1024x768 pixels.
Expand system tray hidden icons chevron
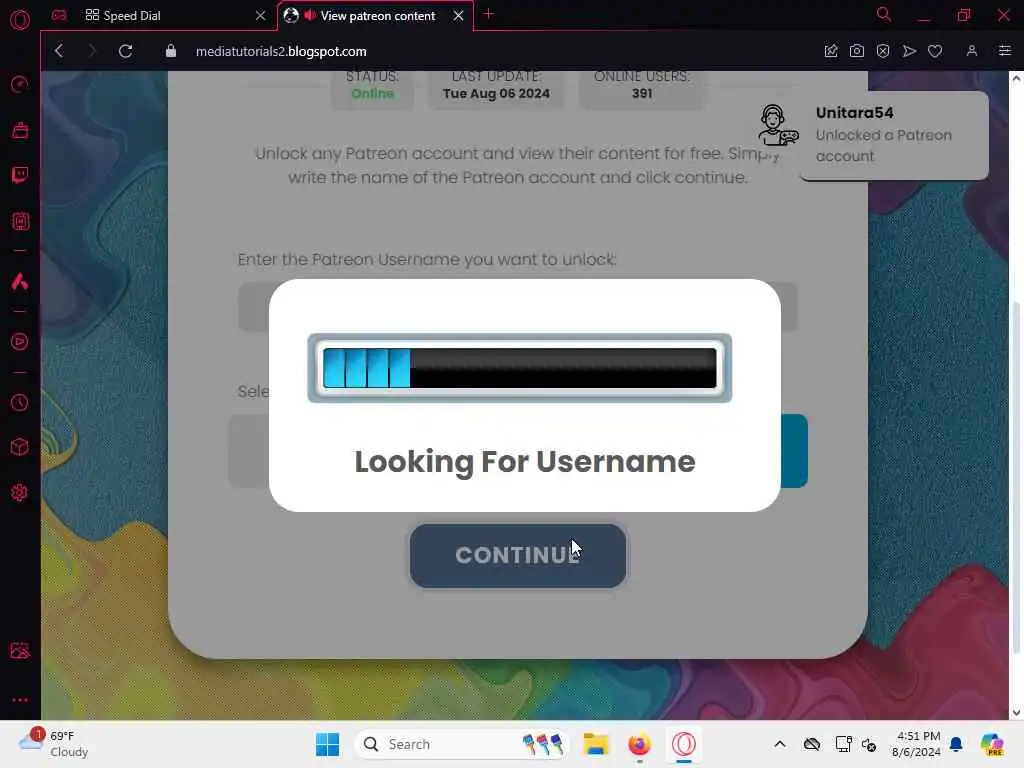[780, 744]
